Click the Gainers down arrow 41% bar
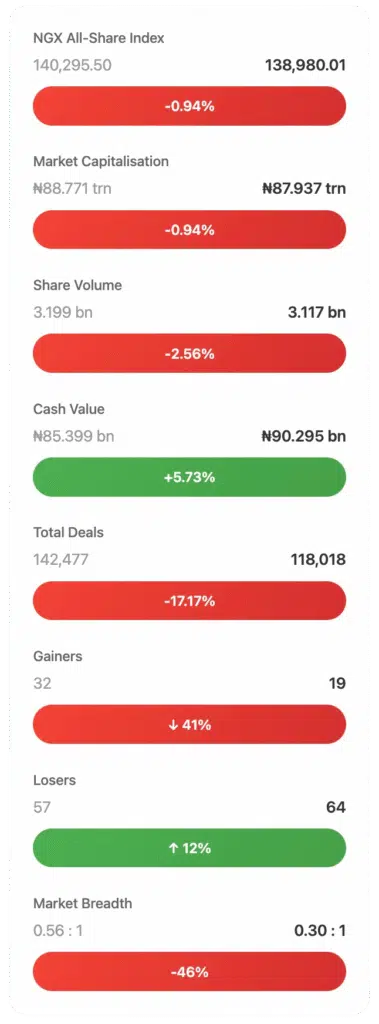 coord(190,724)
